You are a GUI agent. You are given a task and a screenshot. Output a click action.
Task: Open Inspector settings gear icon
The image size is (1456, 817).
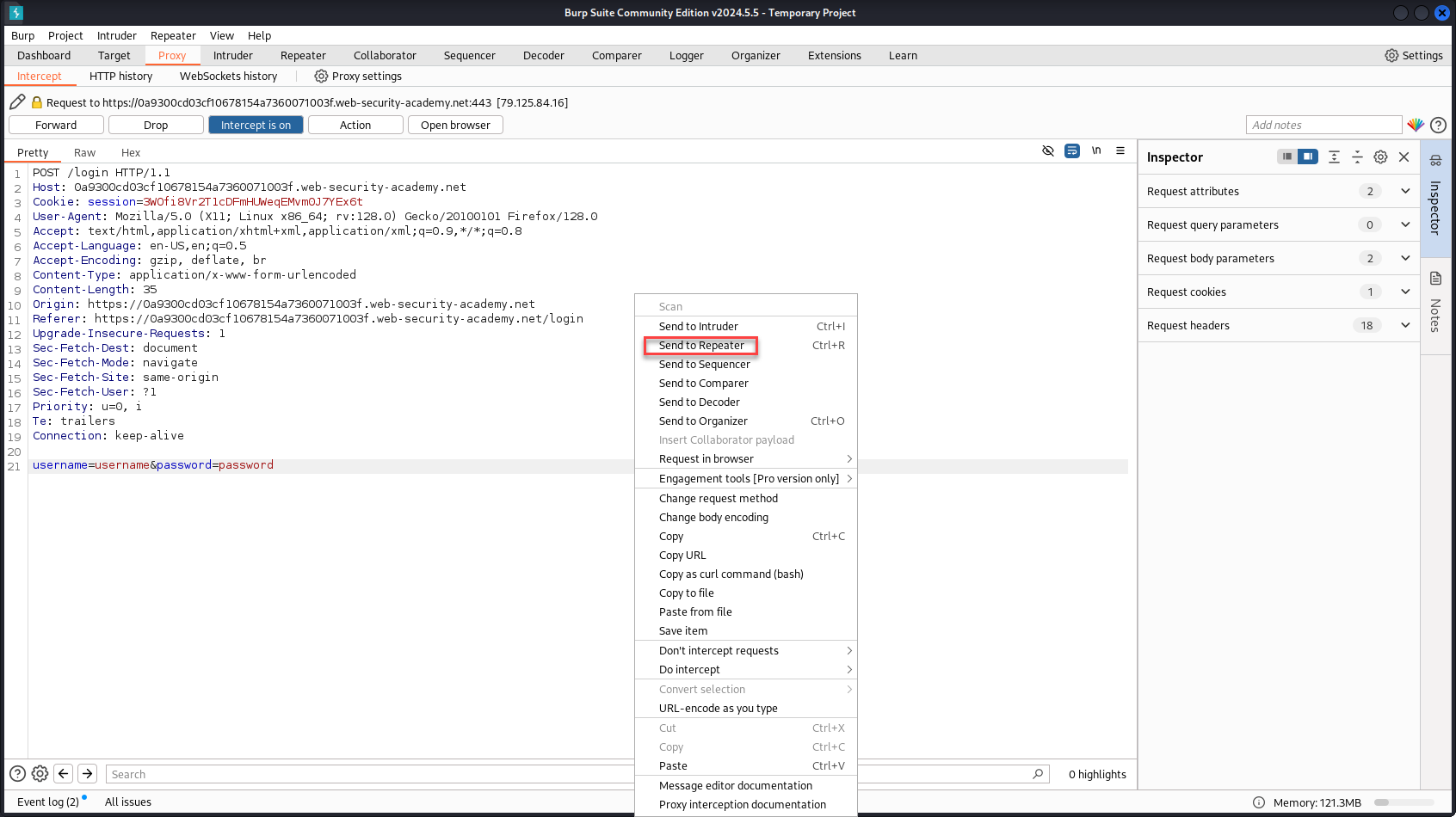pos(1381,157)
